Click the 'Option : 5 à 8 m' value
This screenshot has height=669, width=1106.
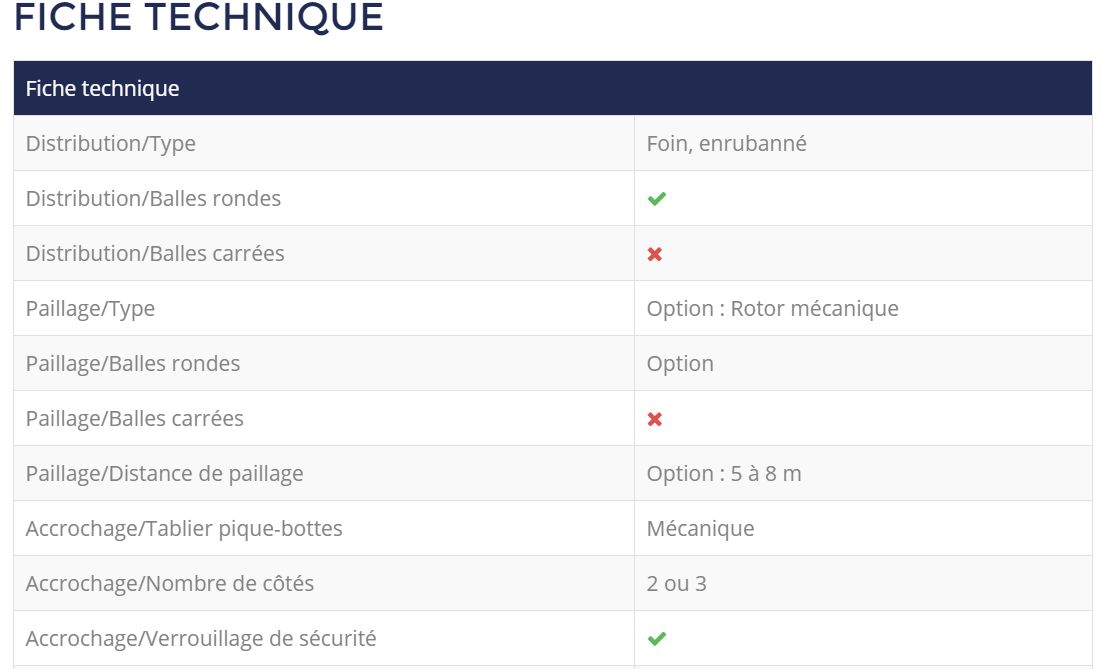pos(724,474)
